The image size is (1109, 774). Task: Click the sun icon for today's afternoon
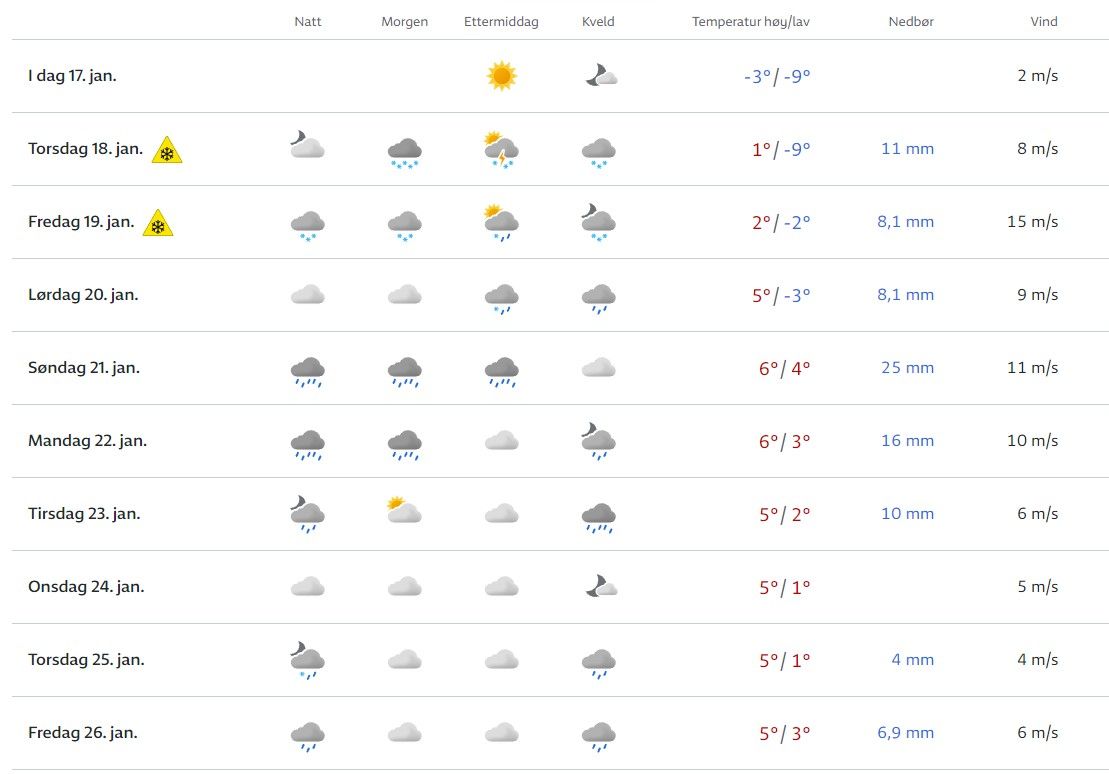[x=501, y=76]
